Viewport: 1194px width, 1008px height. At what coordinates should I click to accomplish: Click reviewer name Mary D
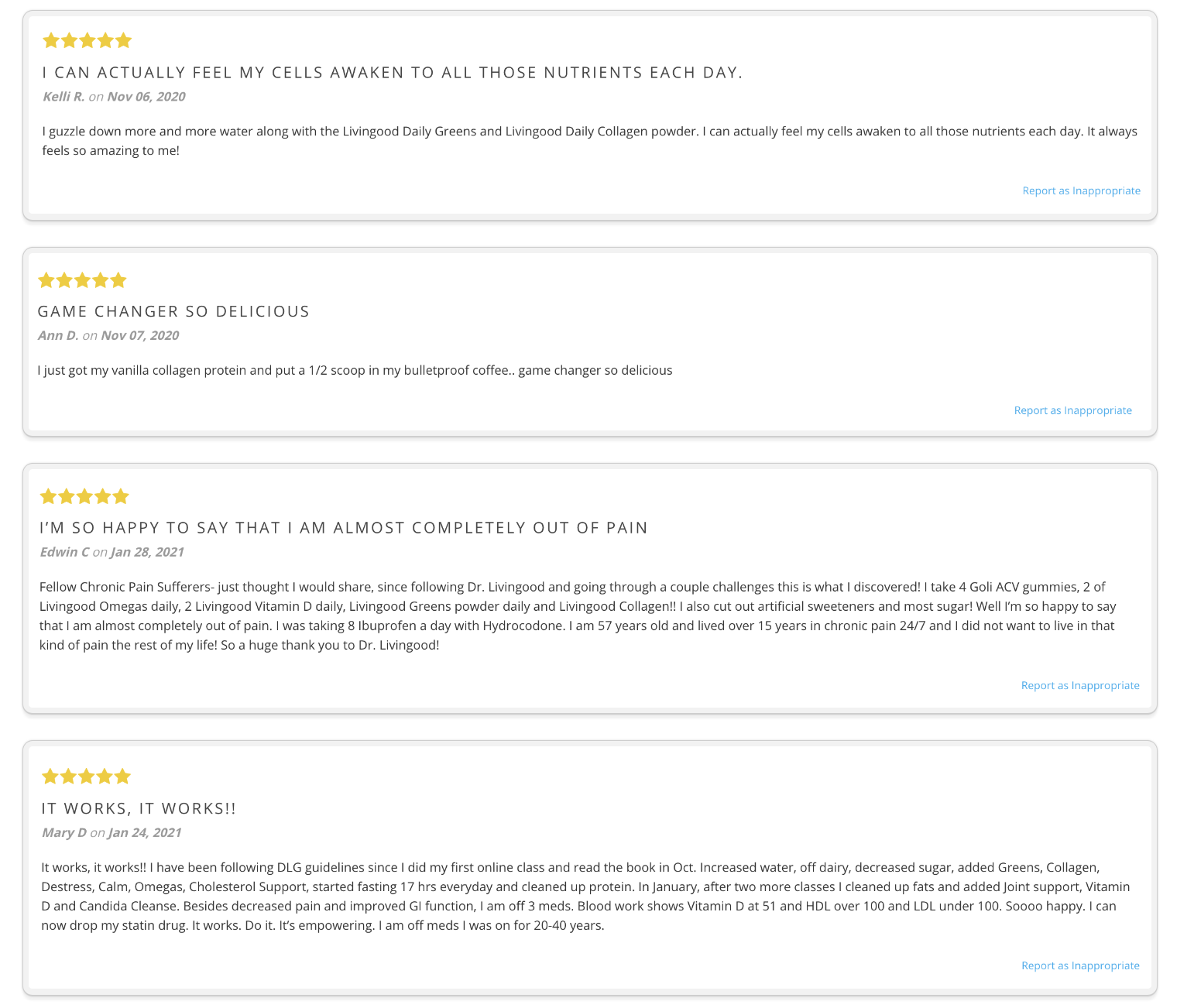pos(63,832)
